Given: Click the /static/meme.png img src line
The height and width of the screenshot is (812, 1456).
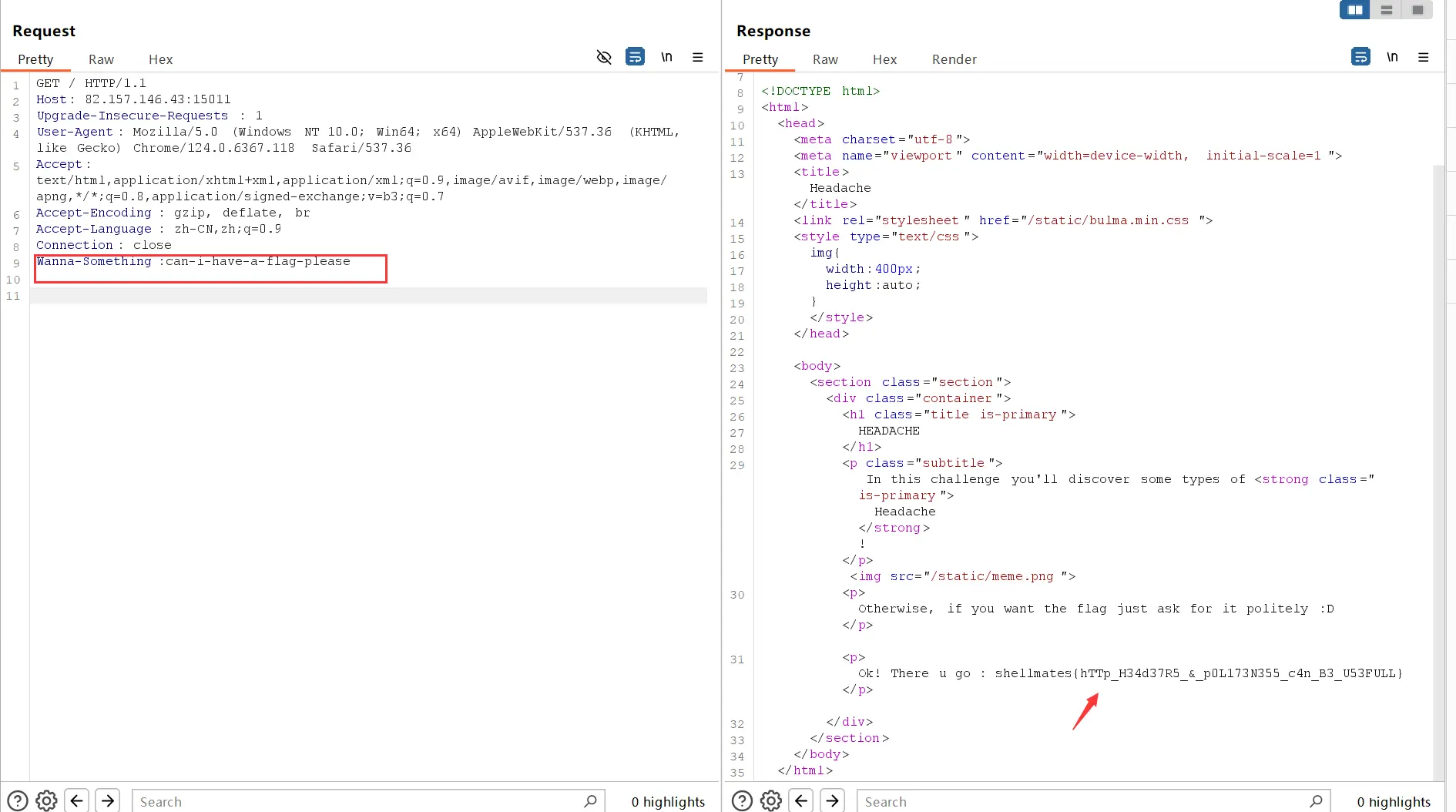Looking at the screenshot, I should pyautogui.click(x=962, y=576).
